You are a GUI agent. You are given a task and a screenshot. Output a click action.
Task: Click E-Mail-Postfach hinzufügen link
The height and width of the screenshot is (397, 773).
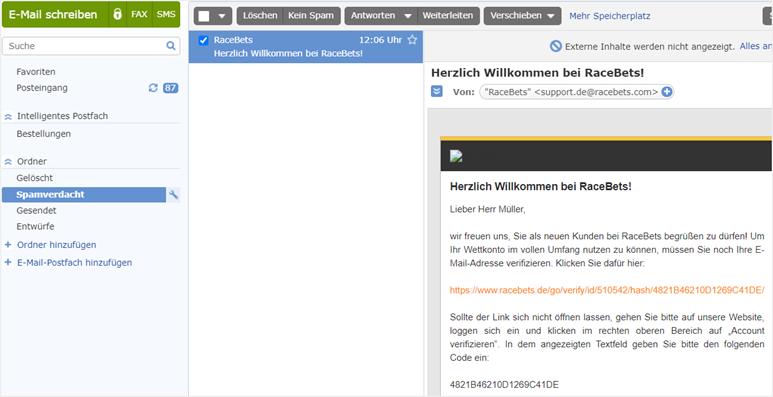tap(74, 263)
